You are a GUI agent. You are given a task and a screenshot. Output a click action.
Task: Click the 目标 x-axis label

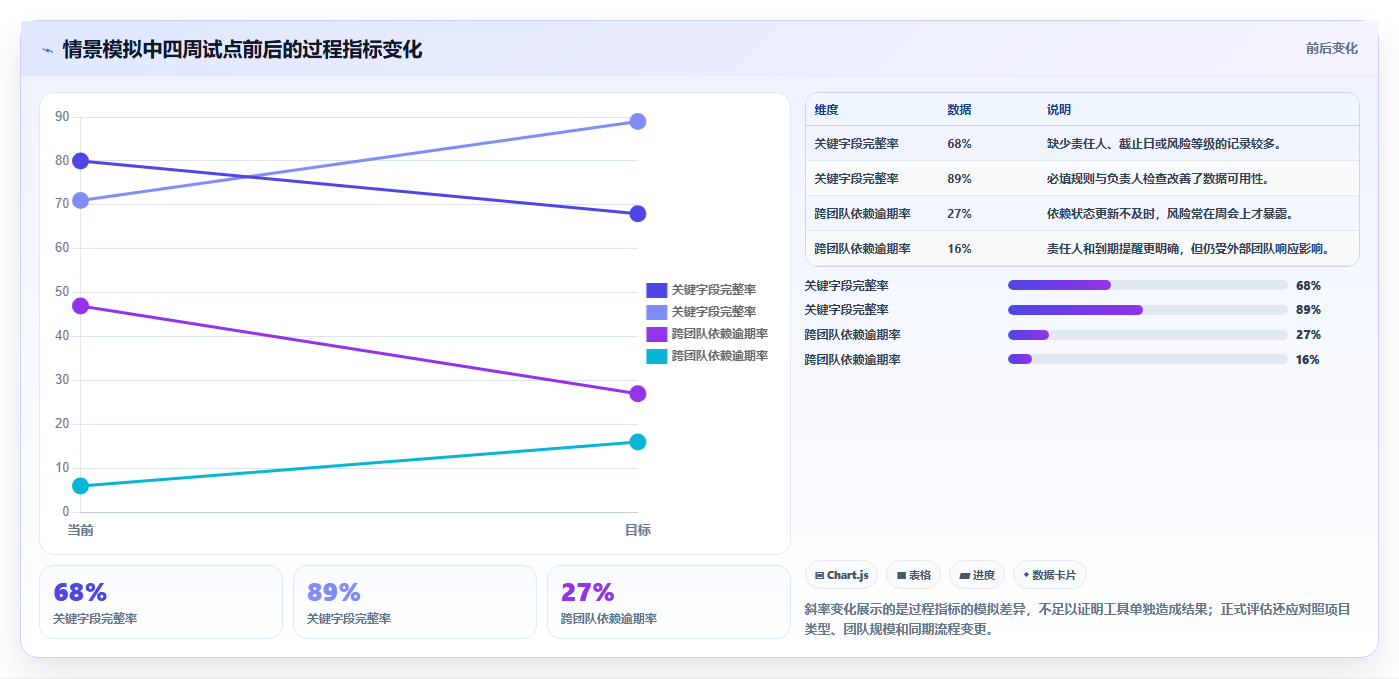point(637,530)
